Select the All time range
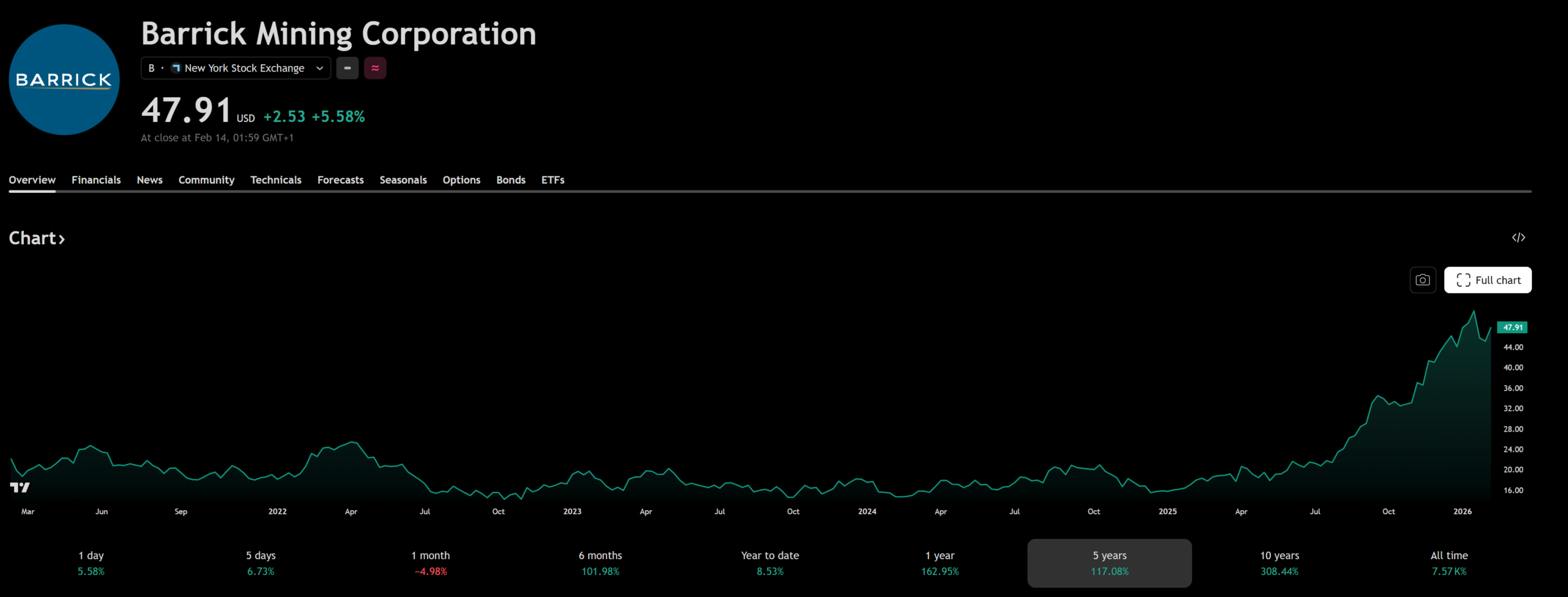Screen dimensions: 1568x597 coord(1449,563)
